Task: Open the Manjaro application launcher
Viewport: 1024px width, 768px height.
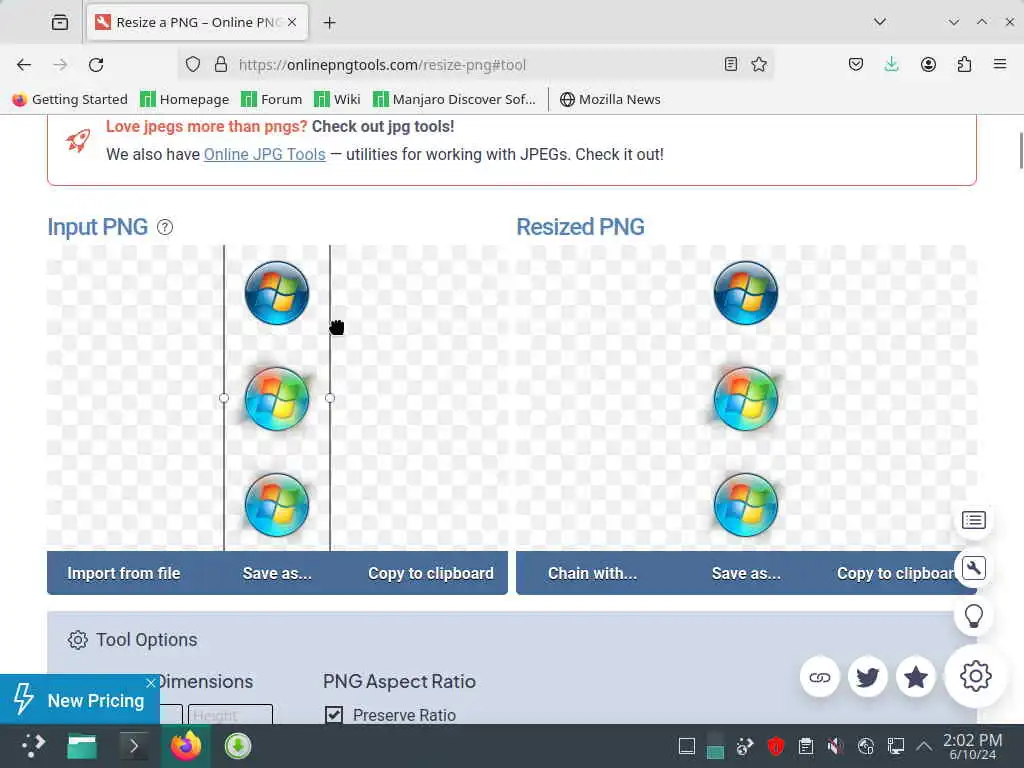Action: click(33, 746)
